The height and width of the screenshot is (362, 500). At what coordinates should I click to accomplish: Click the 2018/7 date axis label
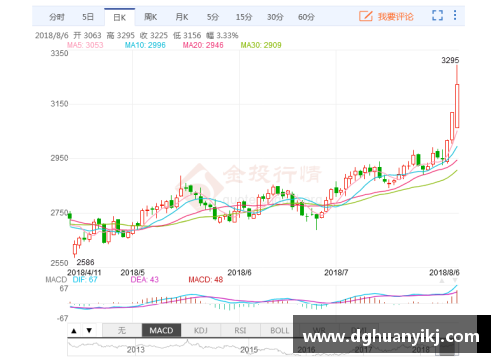336,273
